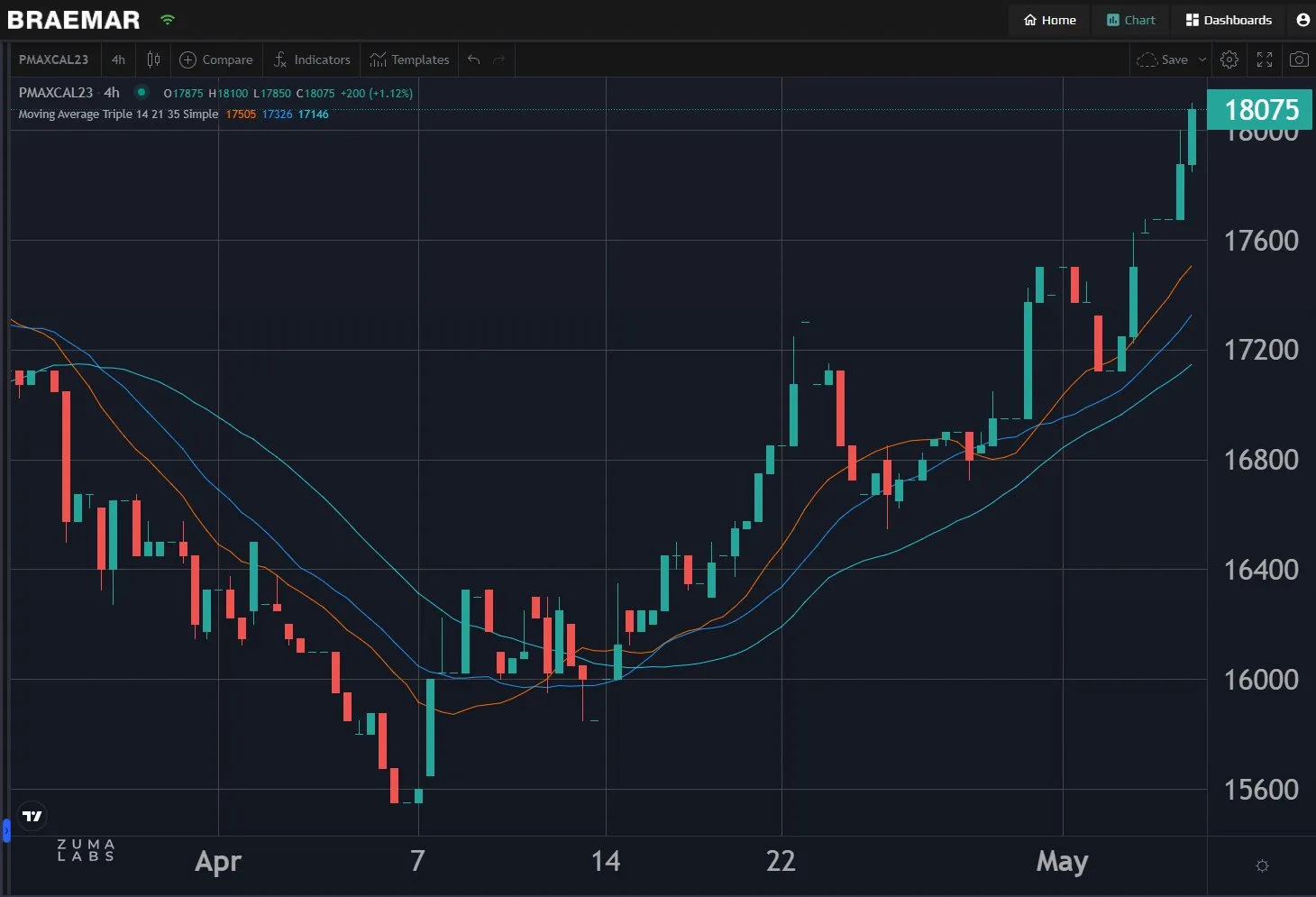The height and width of the screenshot is (897, 1316).
Task: Switch to the Dashboards tab
Action: (x=1229, y=20)
